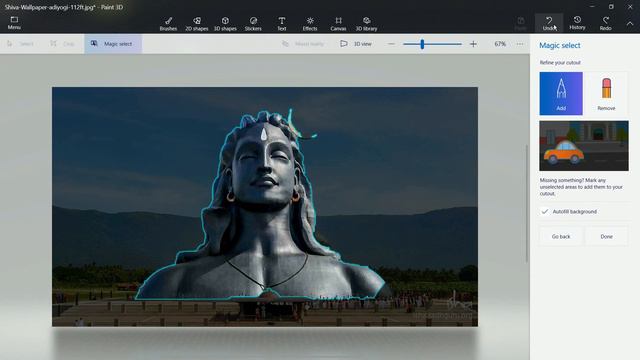
Task: Toggle 3D view
Action: pos(356,44)
